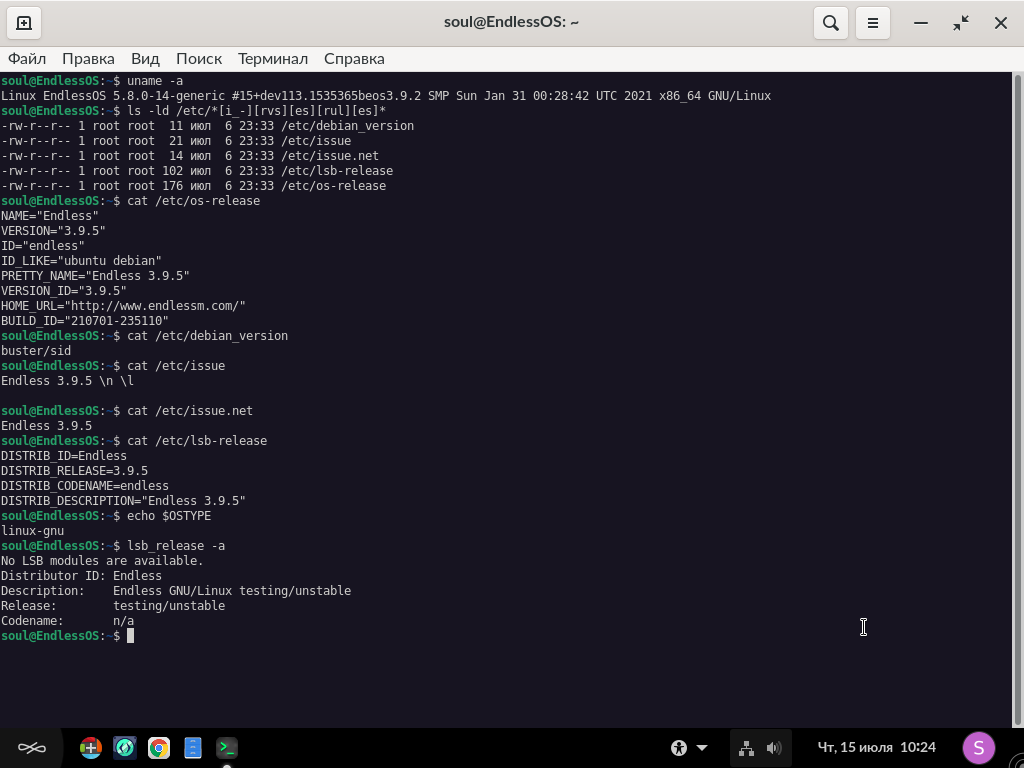Click the command 'cat /etc/os-release'
1024x768 pixels.
[193, 201]
